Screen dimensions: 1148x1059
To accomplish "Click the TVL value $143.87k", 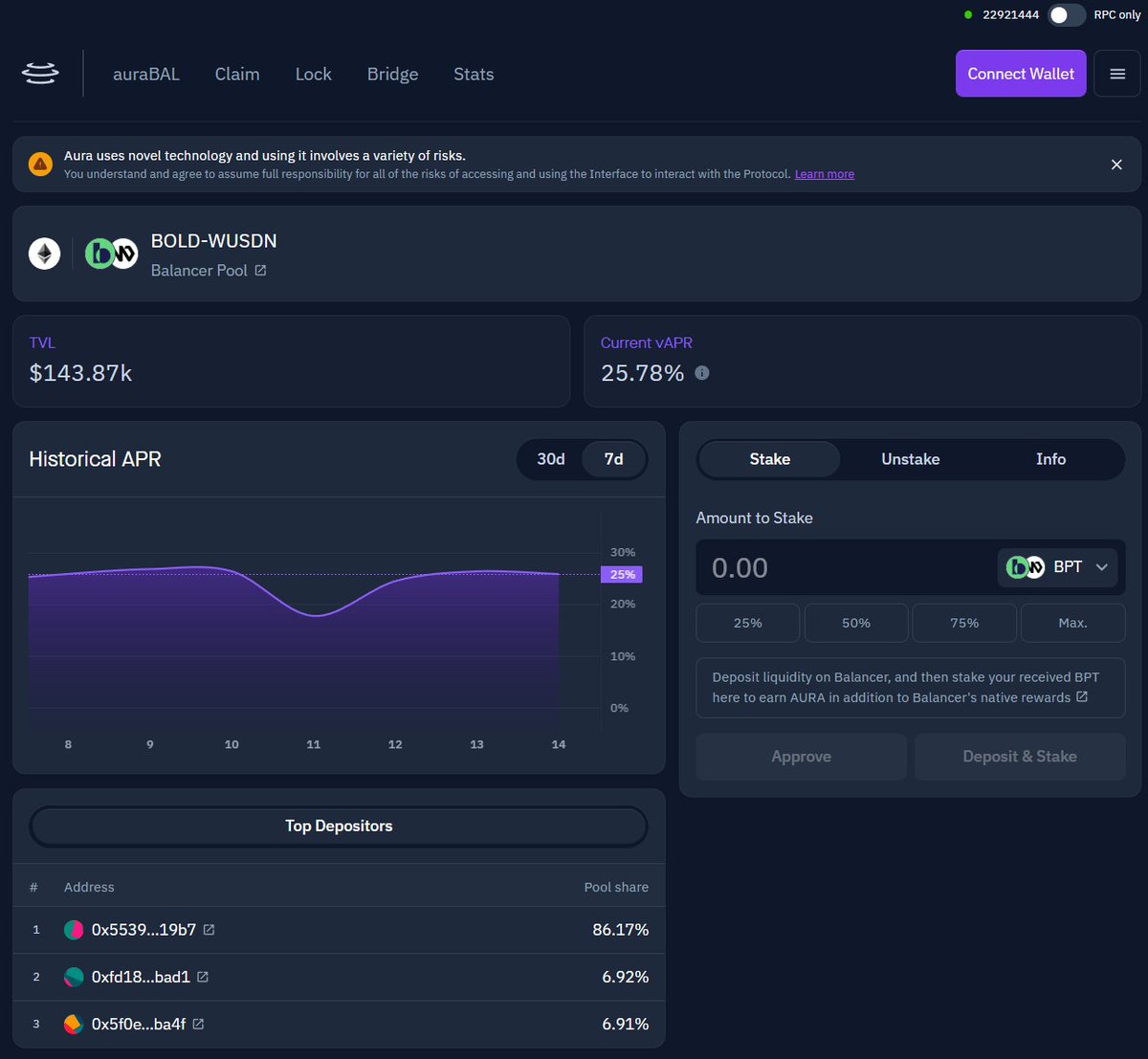I will [80, 373].
